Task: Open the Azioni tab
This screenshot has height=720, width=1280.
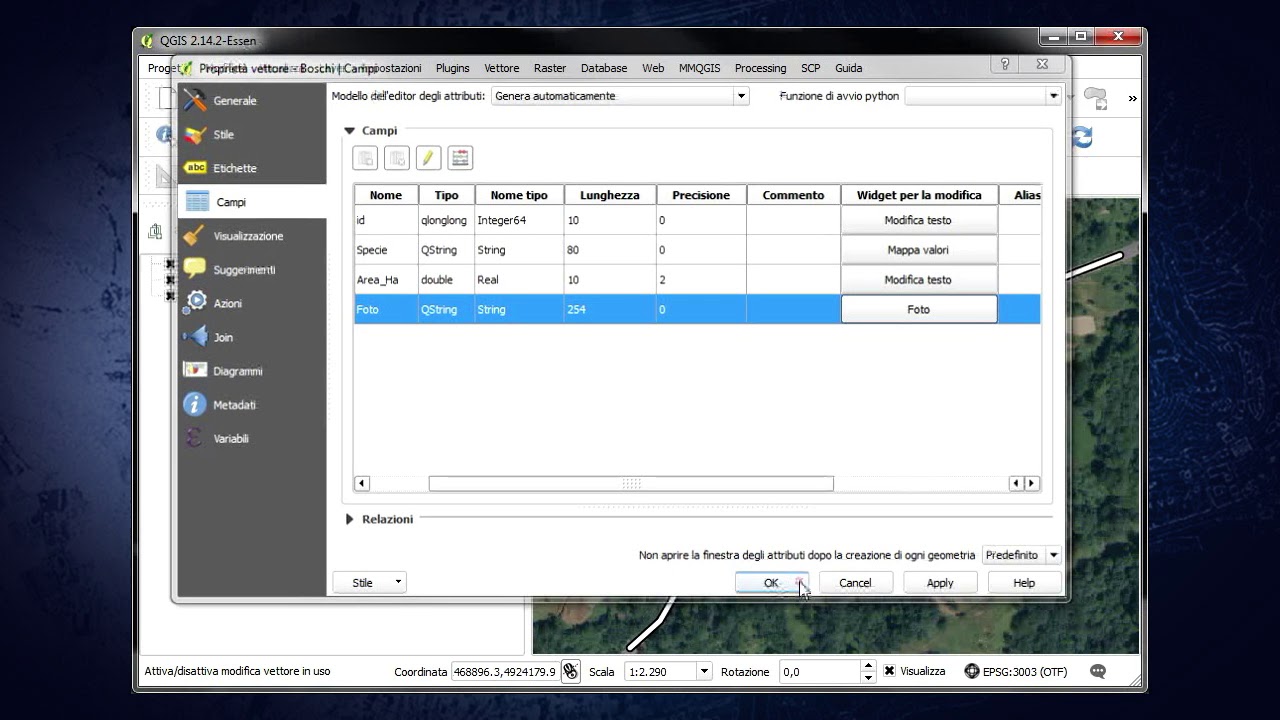Action: click(252, 303)
